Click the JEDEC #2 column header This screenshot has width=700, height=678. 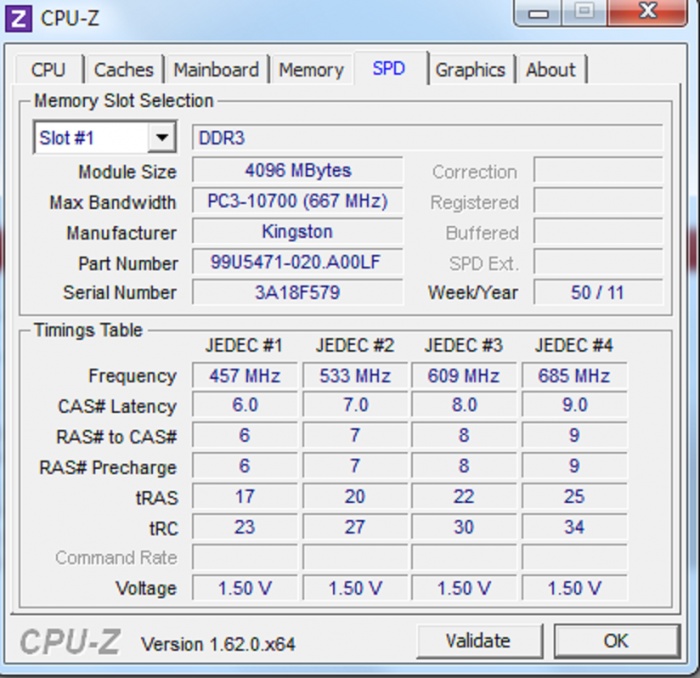click(354, 345)
